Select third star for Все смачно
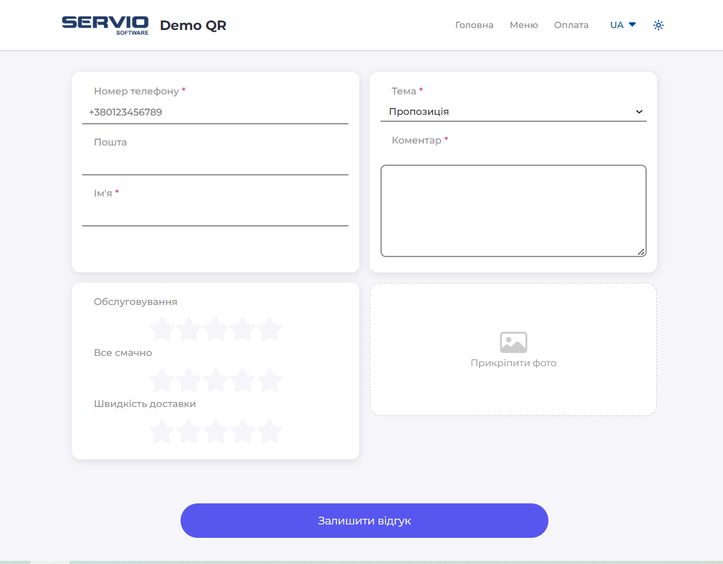The height and width of the screenshot is (564, 723). pos(216,380)
